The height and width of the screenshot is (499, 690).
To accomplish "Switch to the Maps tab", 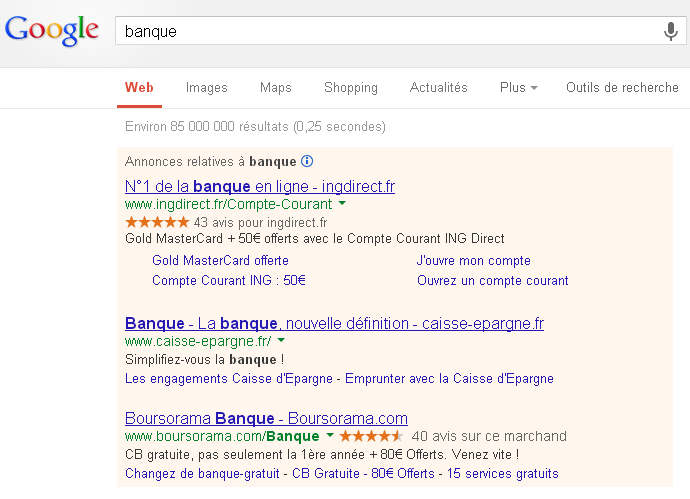I will click(275, 88).
